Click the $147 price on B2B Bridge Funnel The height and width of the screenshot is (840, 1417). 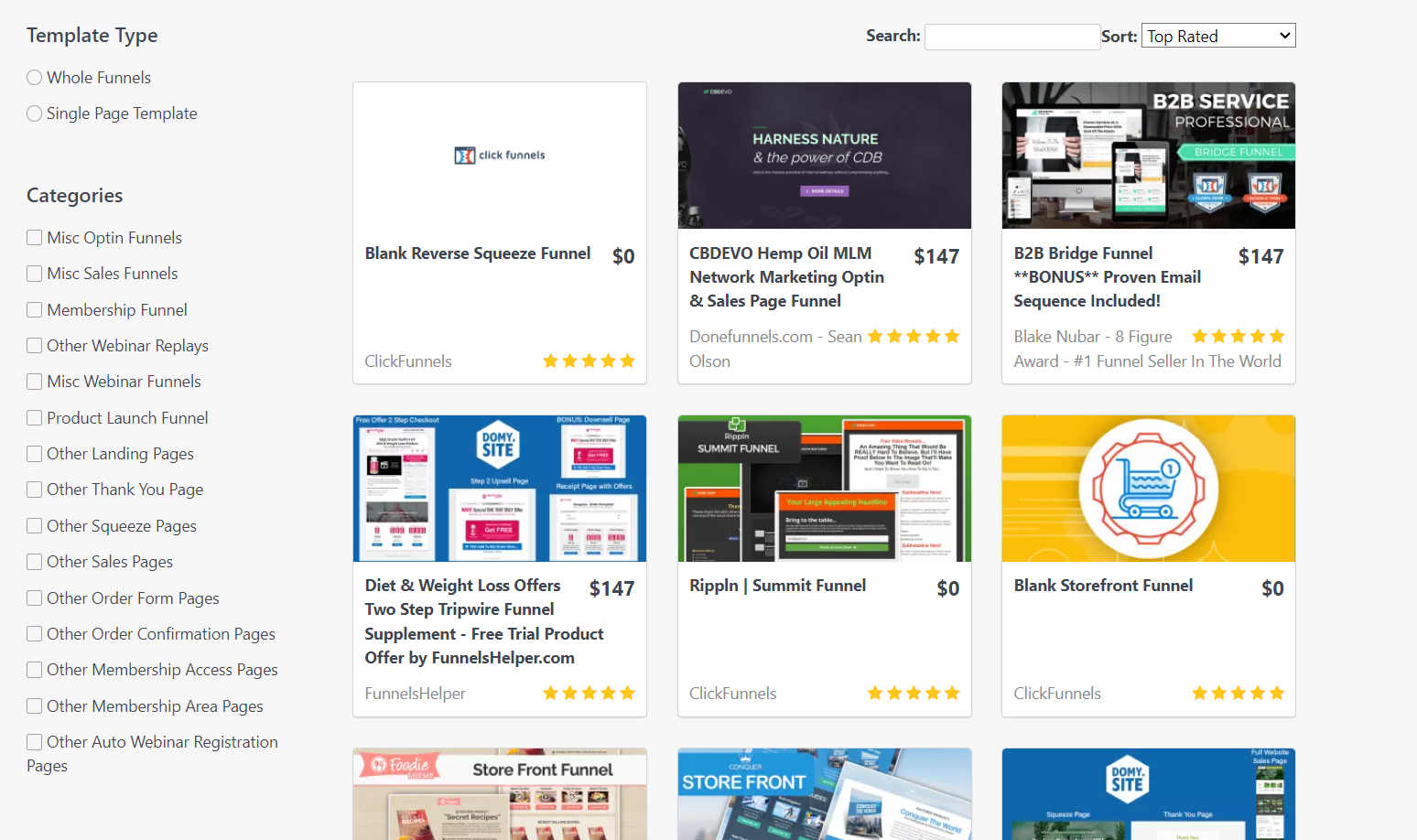[1261, 257]
